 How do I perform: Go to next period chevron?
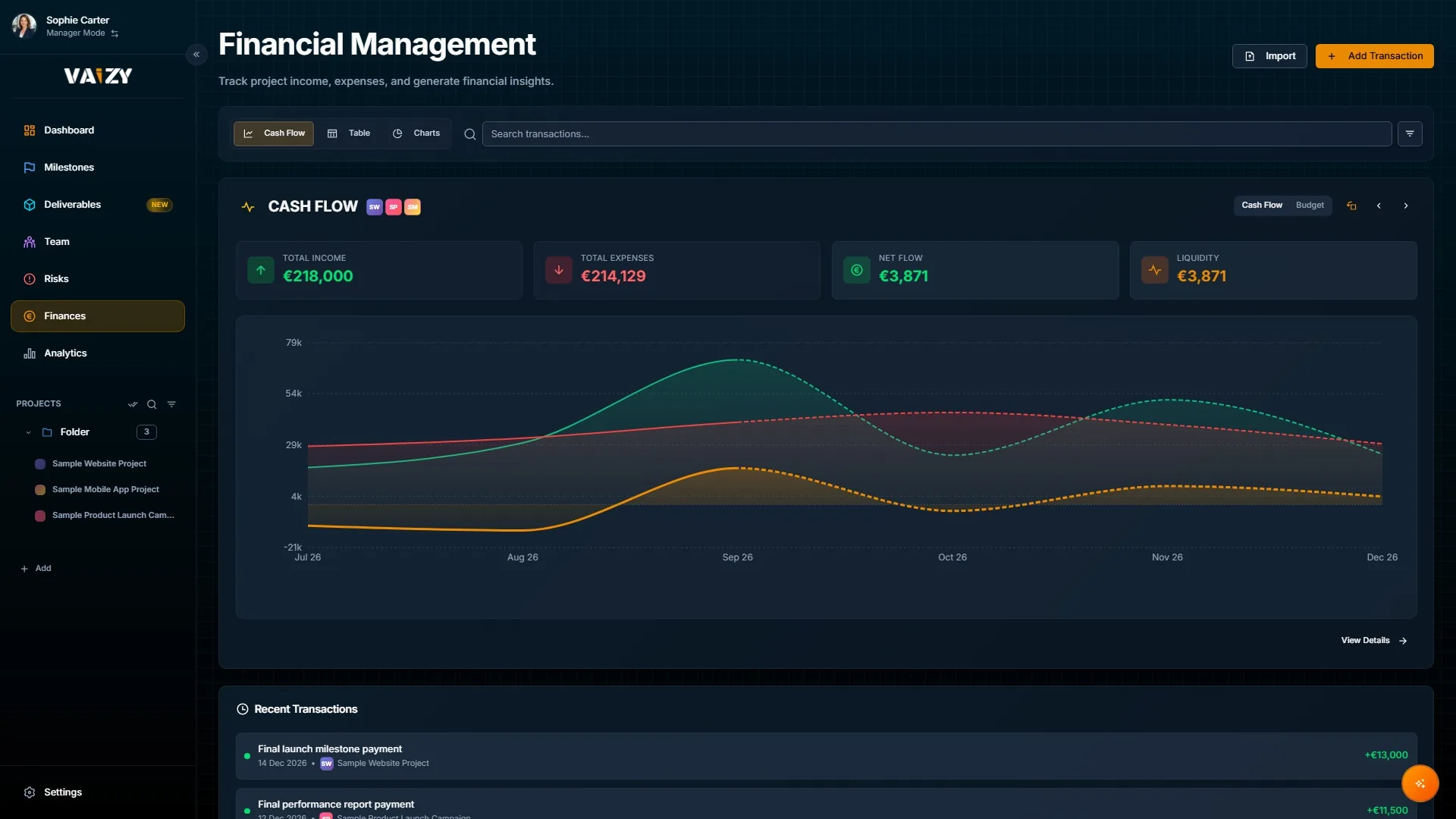click(x=1406, y=206)
